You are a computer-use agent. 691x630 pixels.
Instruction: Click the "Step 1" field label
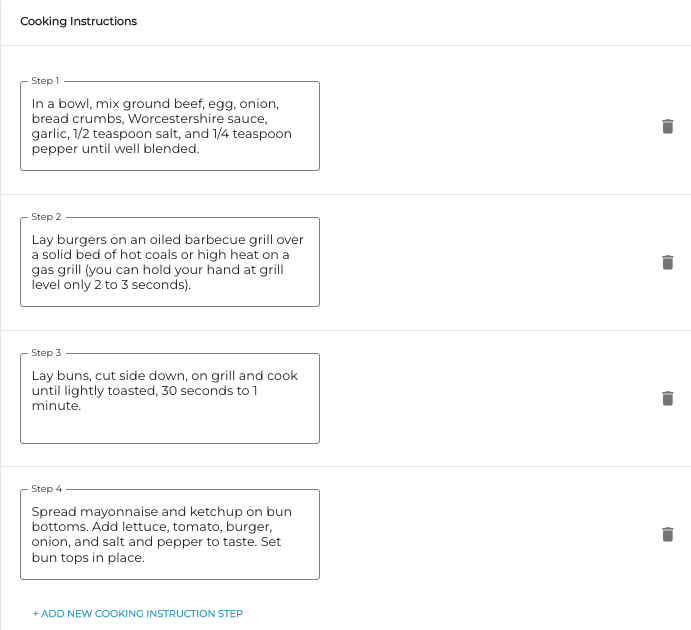click(x=46, y=81)
